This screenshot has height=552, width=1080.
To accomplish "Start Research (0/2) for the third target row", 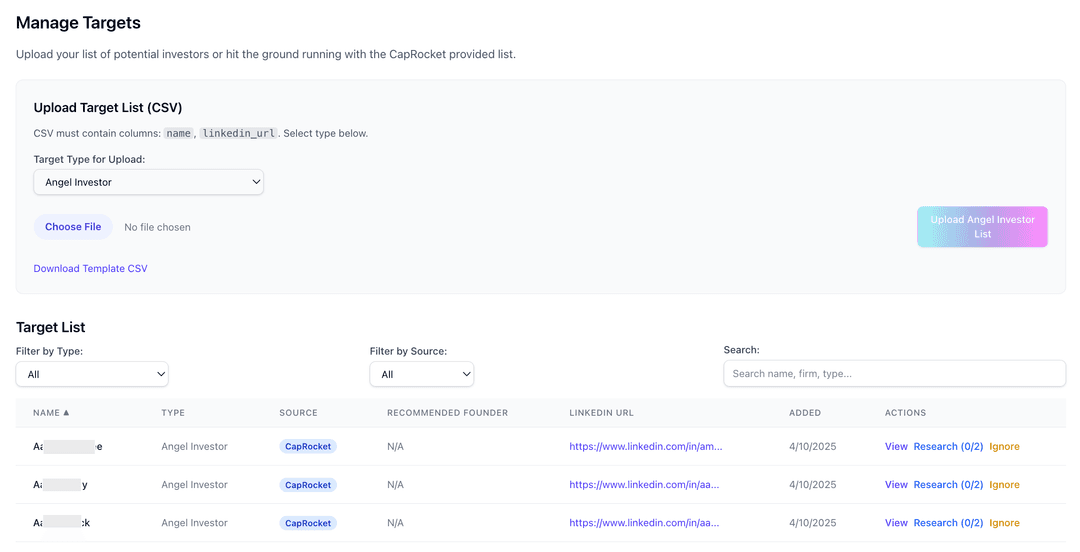I will coord(948,523).
